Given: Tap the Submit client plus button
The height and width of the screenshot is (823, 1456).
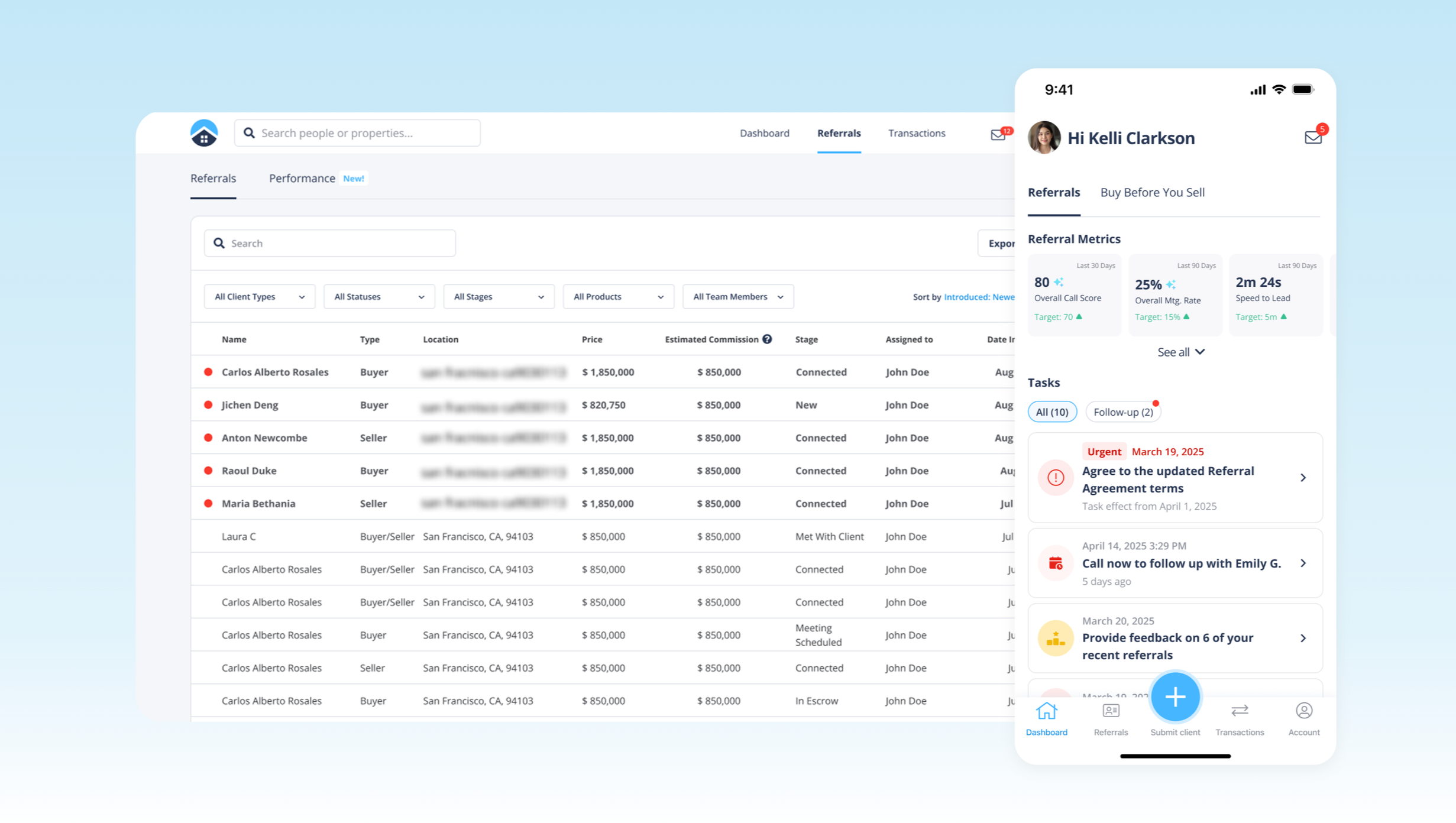Looking at the screenshot, I should (x=1175, y=698).
